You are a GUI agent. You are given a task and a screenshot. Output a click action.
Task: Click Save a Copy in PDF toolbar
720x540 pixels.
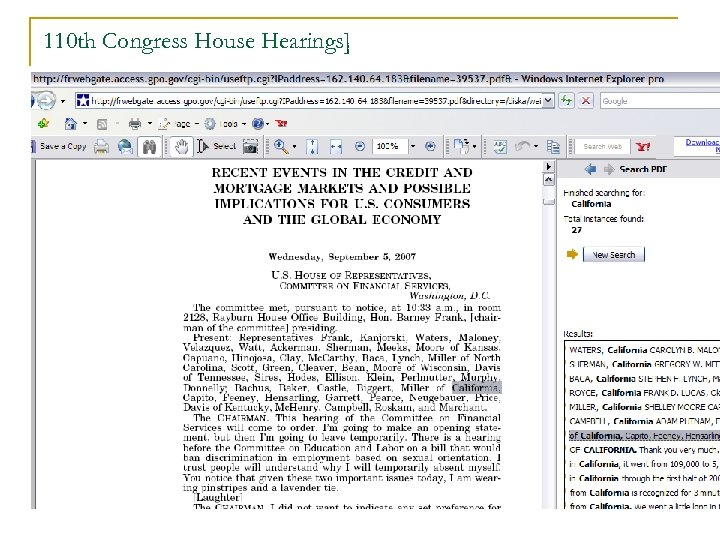60,146
